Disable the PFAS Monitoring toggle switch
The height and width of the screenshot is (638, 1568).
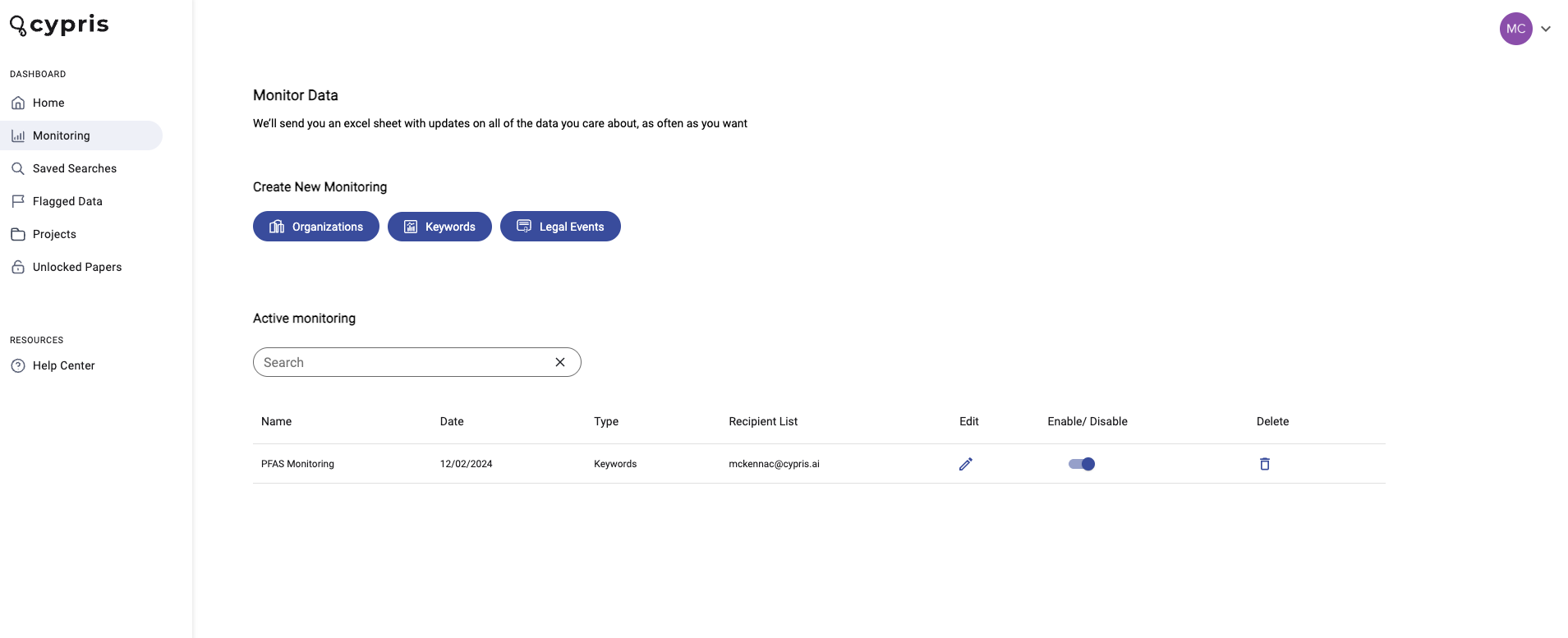tap(1082, 464)
